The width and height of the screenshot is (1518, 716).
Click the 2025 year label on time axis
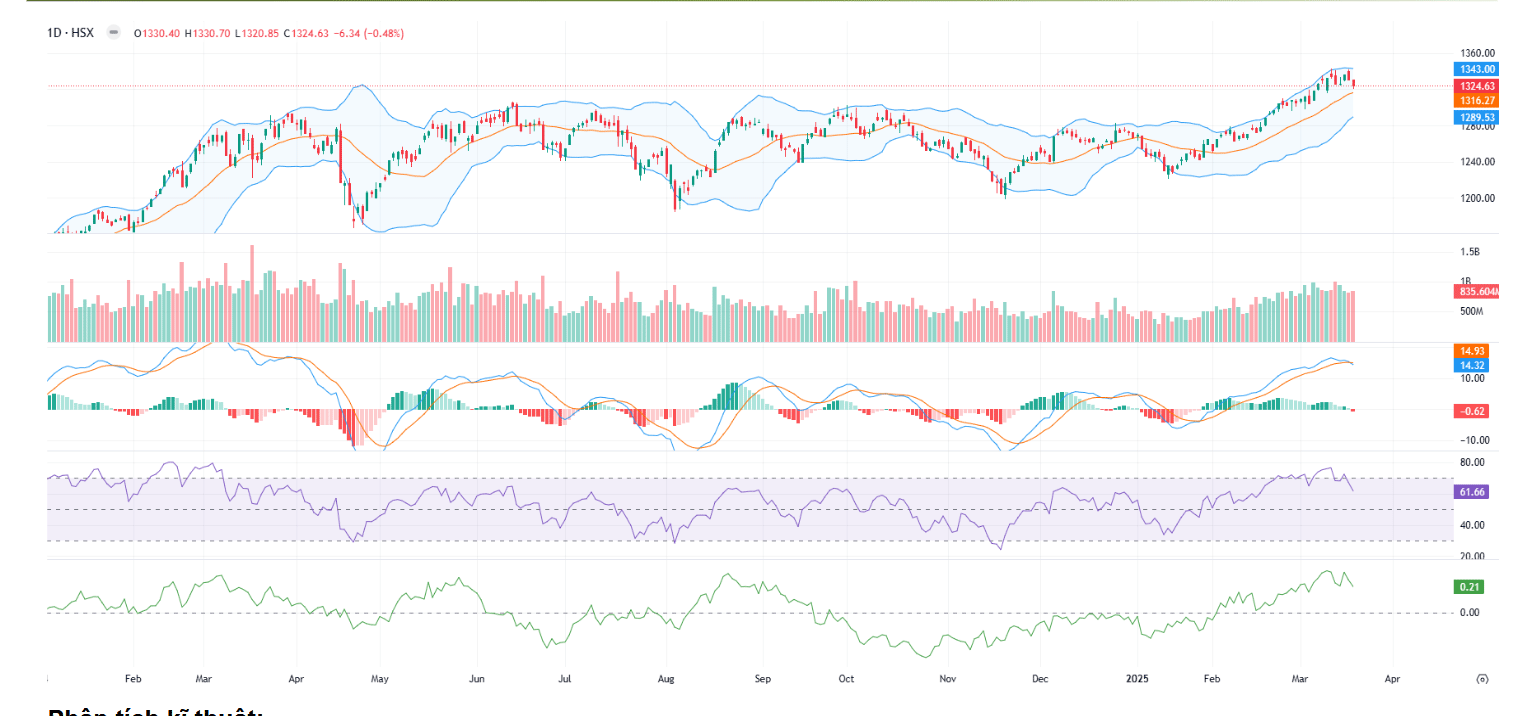[1137, 679]
